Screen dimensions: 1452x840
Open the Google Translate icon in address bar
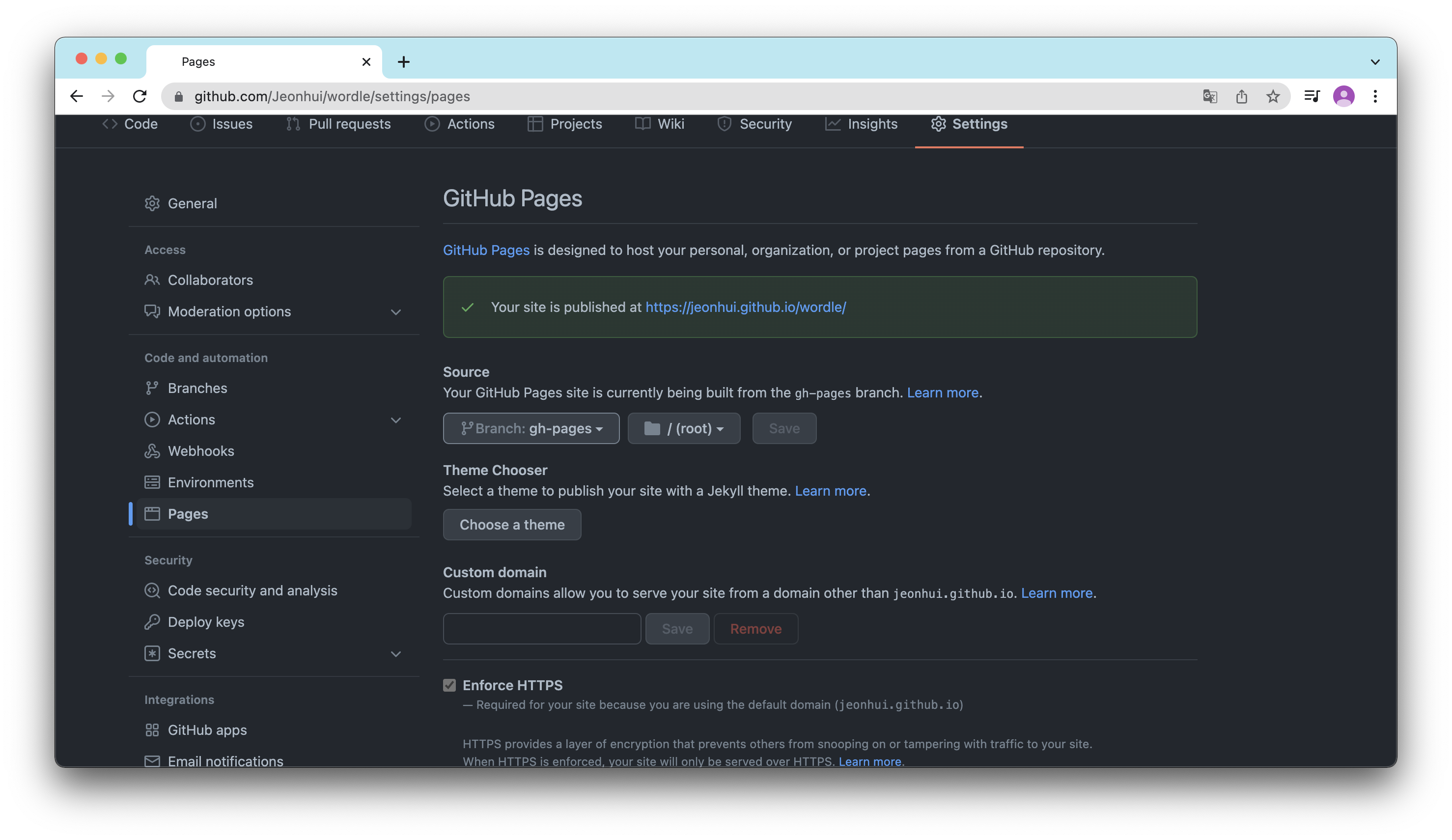click(x=1210, y=96)
